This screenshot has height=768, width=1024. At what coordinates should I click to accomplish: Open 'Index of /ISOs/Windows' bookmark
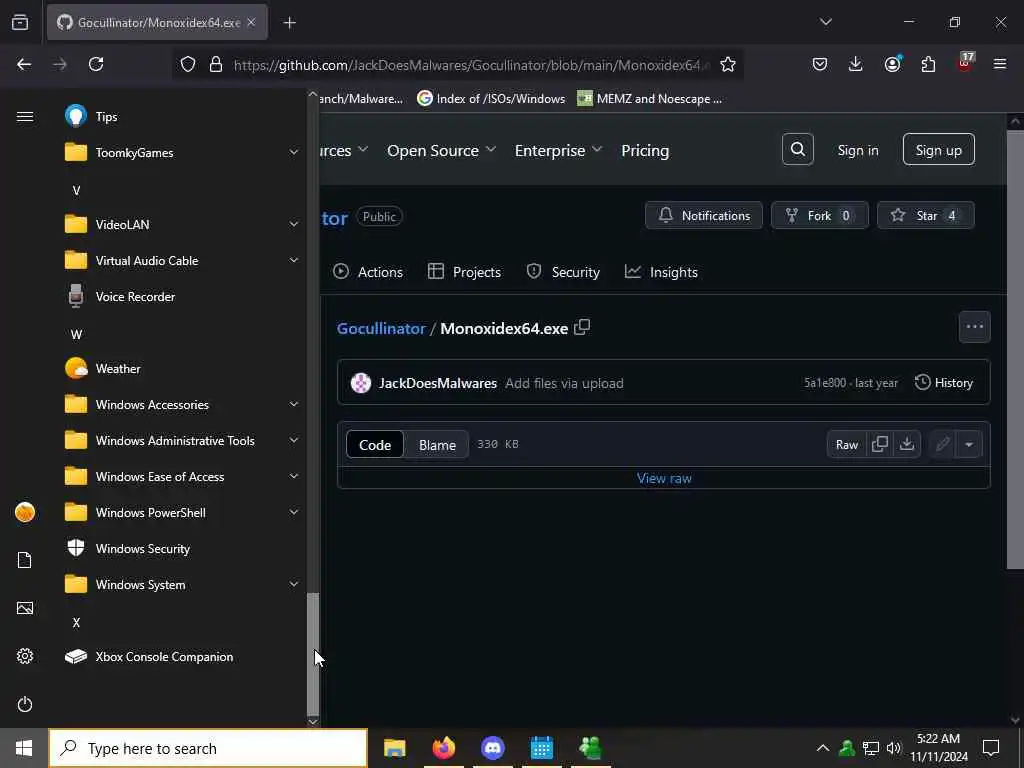pyautogui.click(x=491, y=99)
